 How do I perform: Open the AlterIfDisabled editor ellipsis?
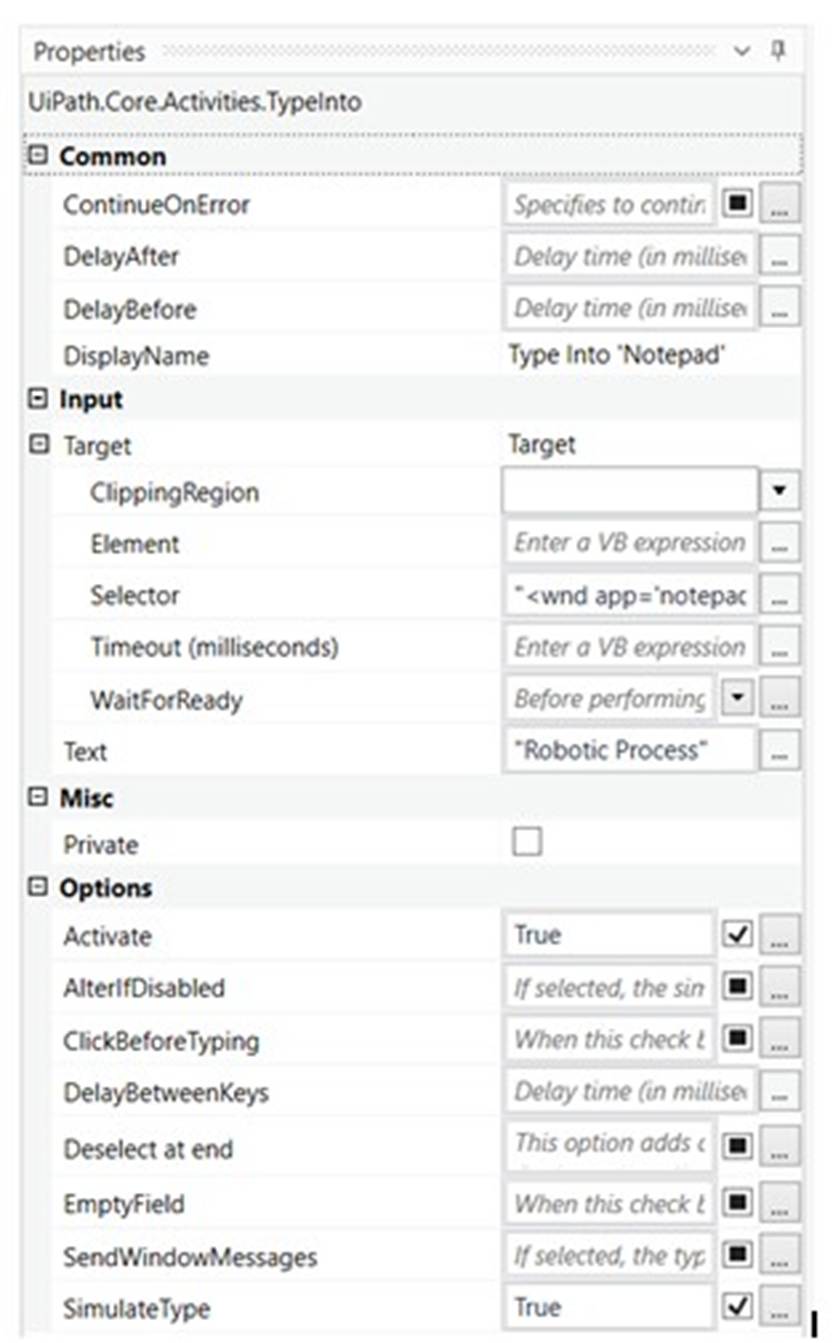[783, 985]
